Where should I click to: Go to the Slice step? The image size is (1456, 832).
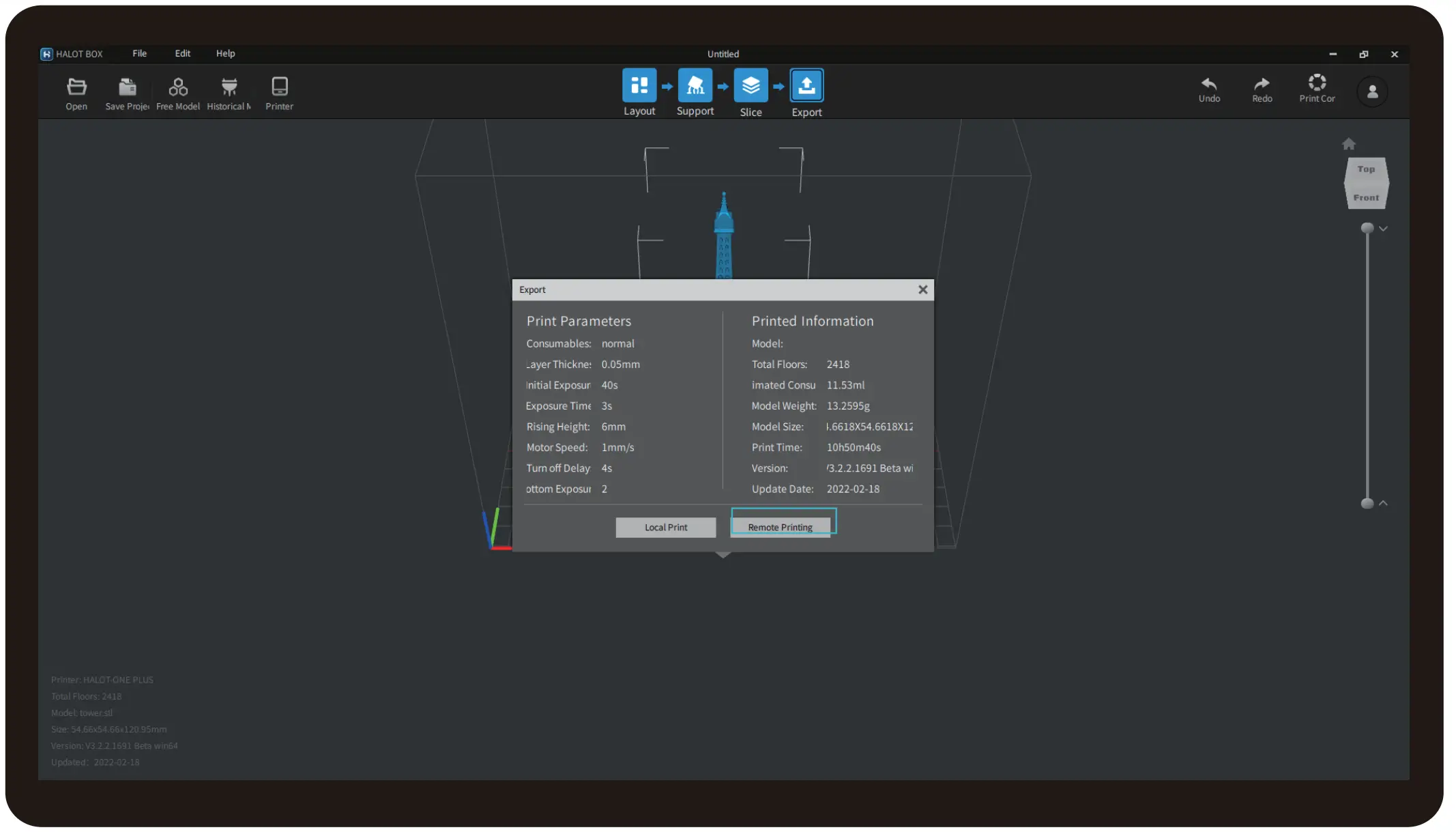(x=751, y=85)
